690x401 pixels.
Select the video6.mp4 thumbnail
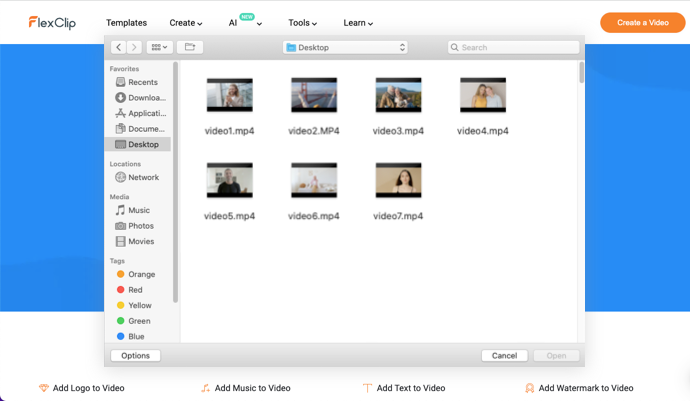pyautogui.click(x=314, y=180)
